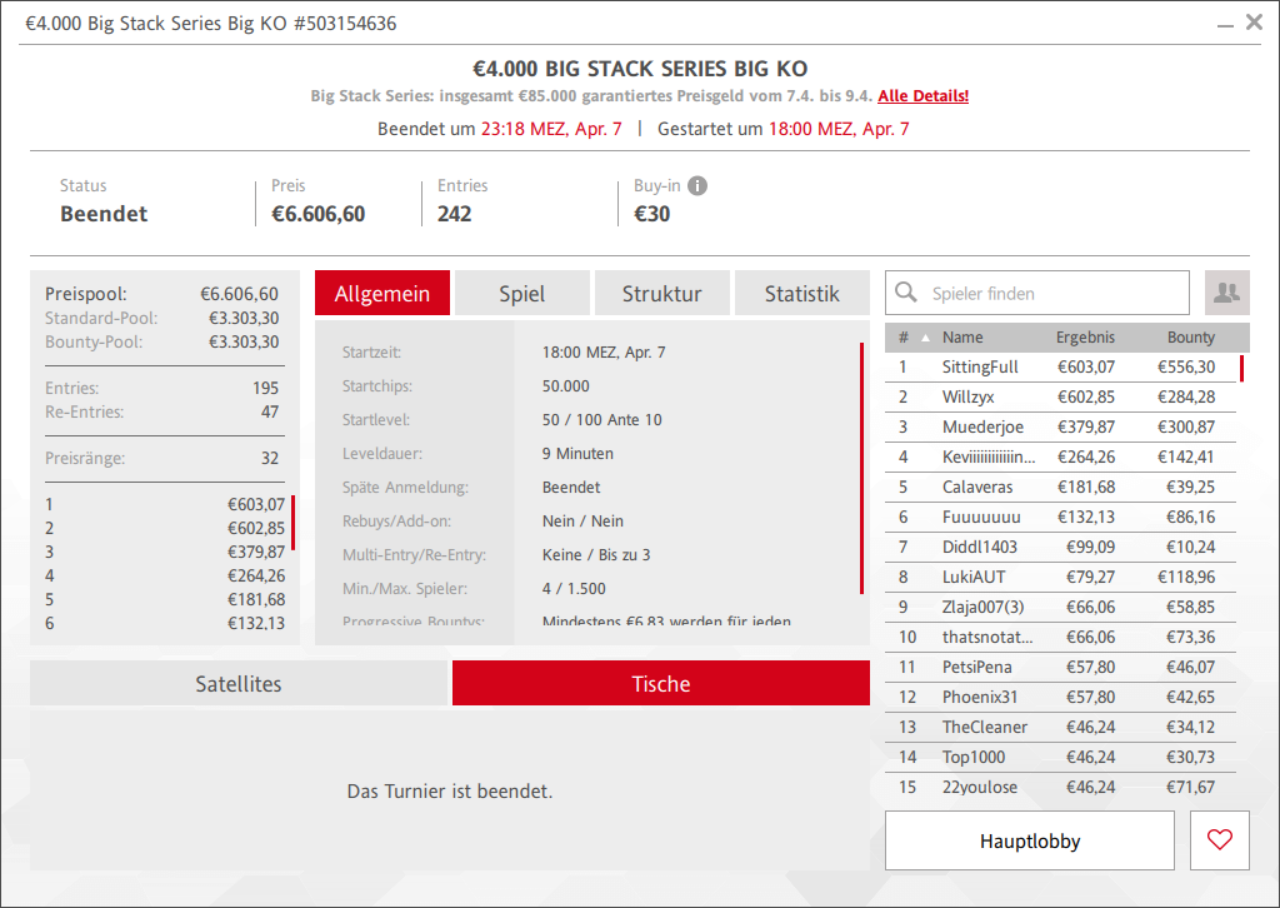Open the Buy-in info icon
Screen dimensions: 1280x908
(x=698, y=186)
